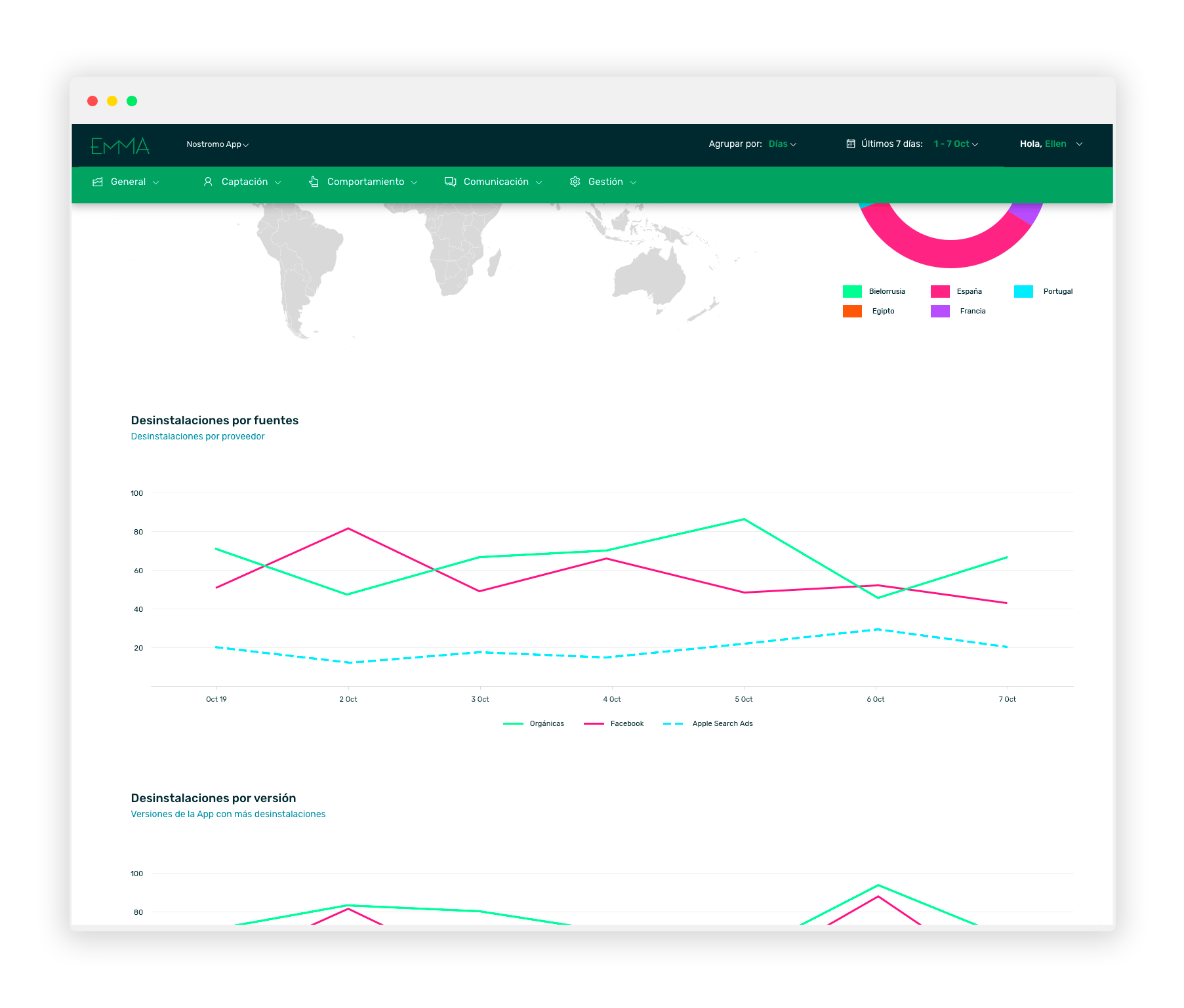Toggle the Orgánicas series in chart legend

533,723
